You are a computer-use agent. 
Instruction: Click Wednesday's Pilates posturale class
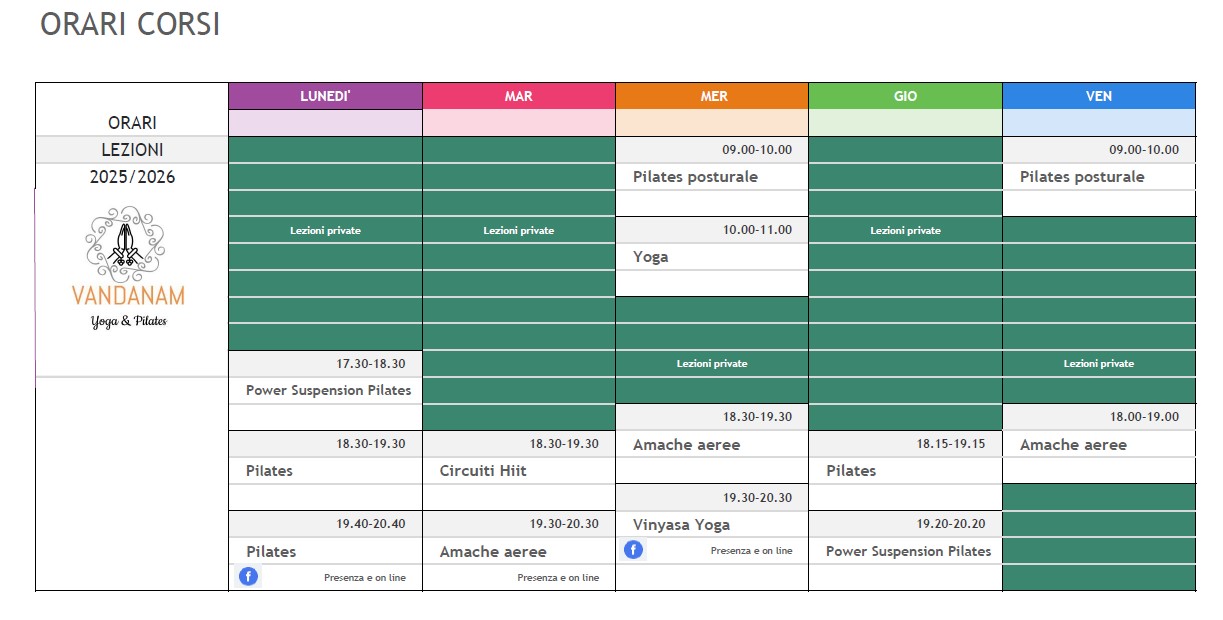(695, 177)
